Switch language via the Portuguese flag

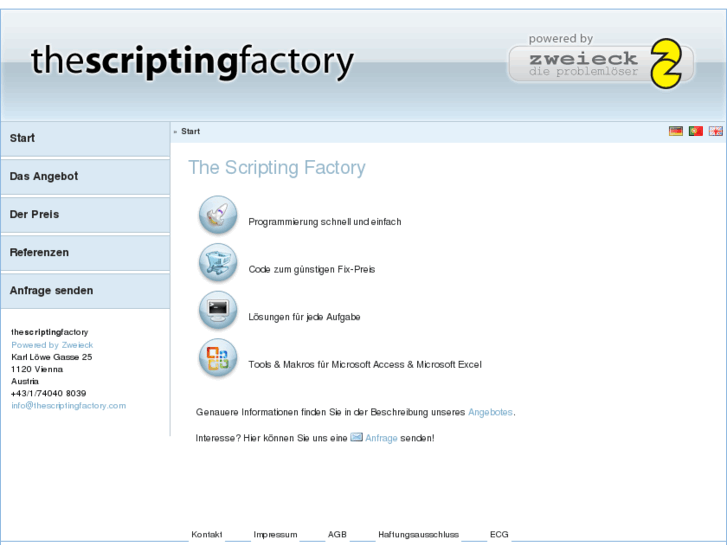pyautogui.click(x=695, y=131)
